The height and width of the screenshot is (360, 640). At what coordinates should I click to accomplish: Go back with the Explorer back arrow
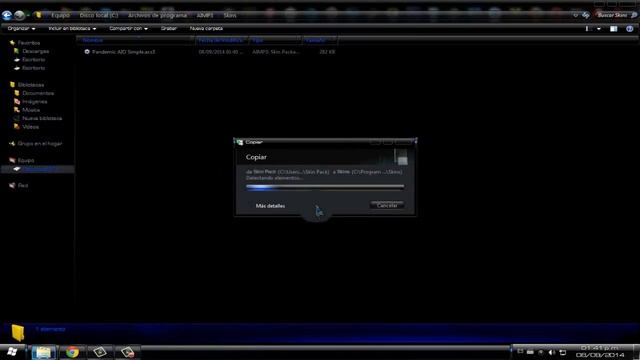7,15
